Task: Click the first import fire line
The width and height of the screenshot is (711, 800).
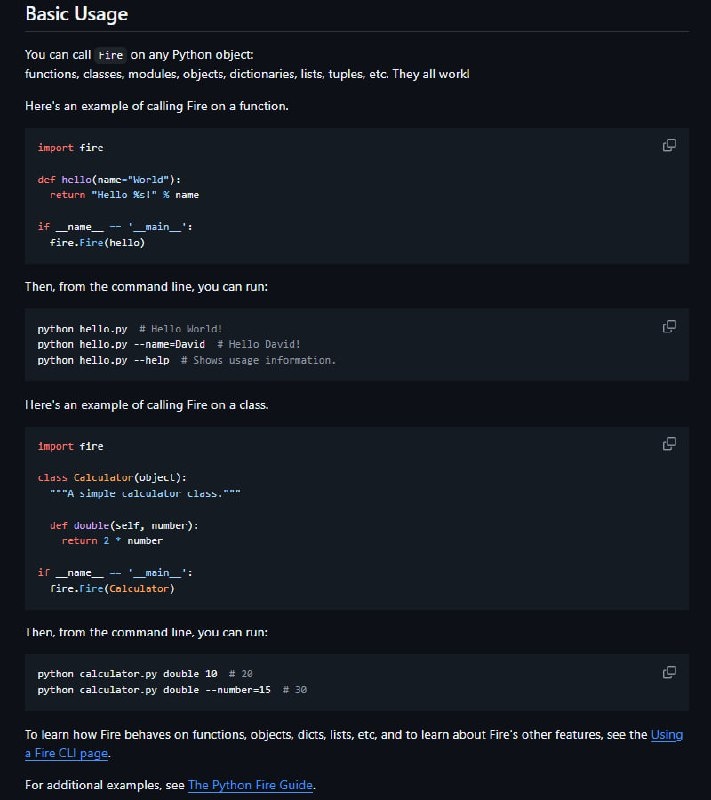Action: [70, 147]
